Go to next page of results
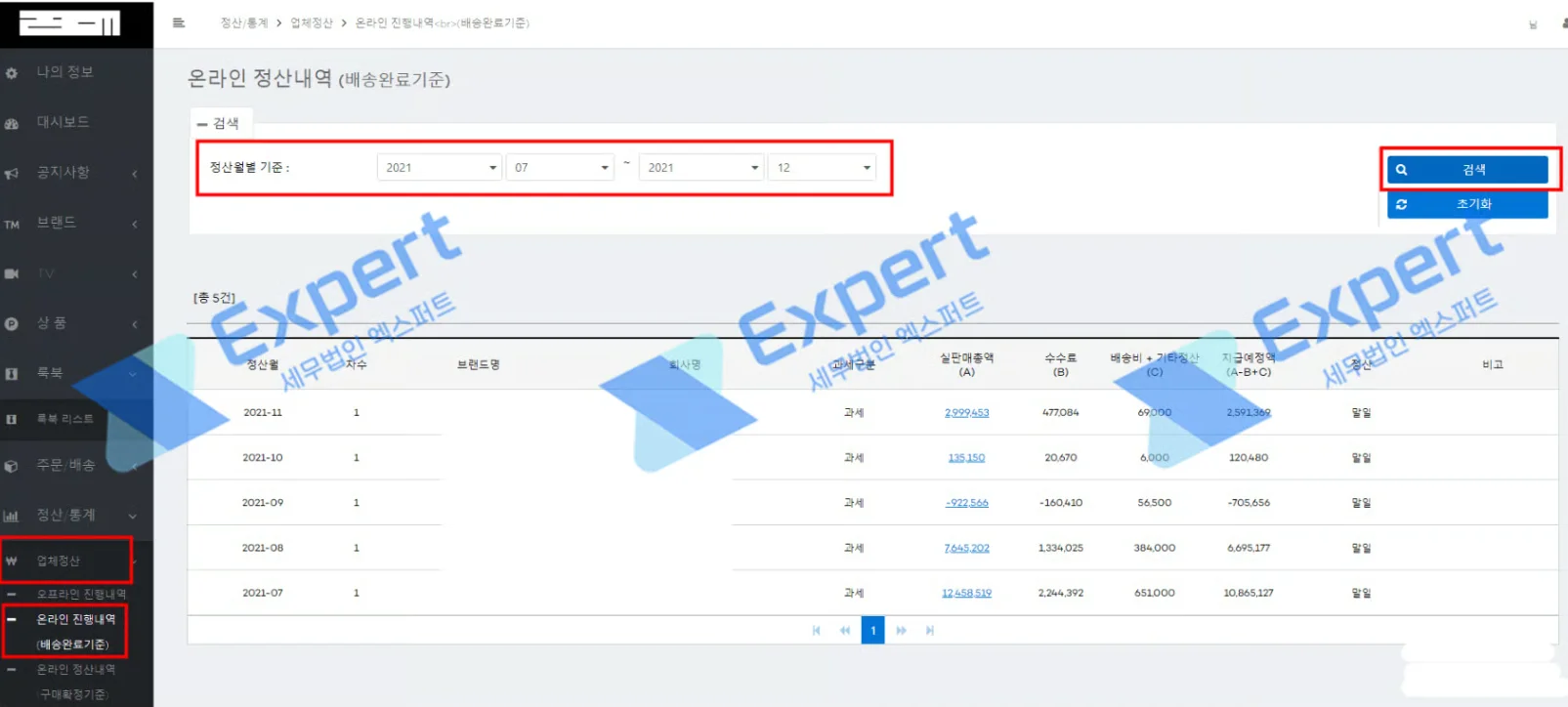The width and height of the screenshot is (1568, 707). pos(902,631)
